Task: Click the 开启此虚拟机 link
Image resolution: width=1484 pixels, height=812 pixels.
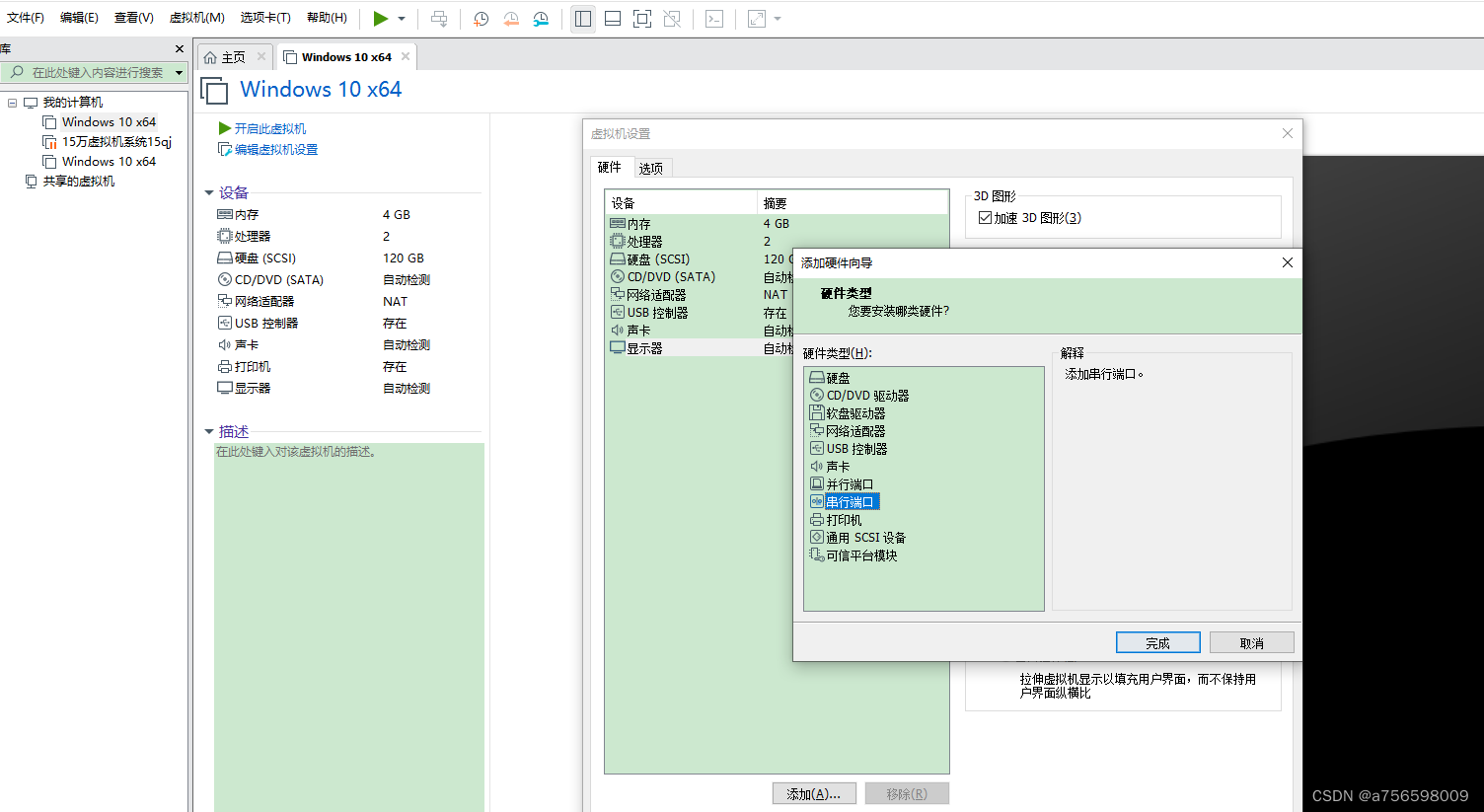Action: 269,128
